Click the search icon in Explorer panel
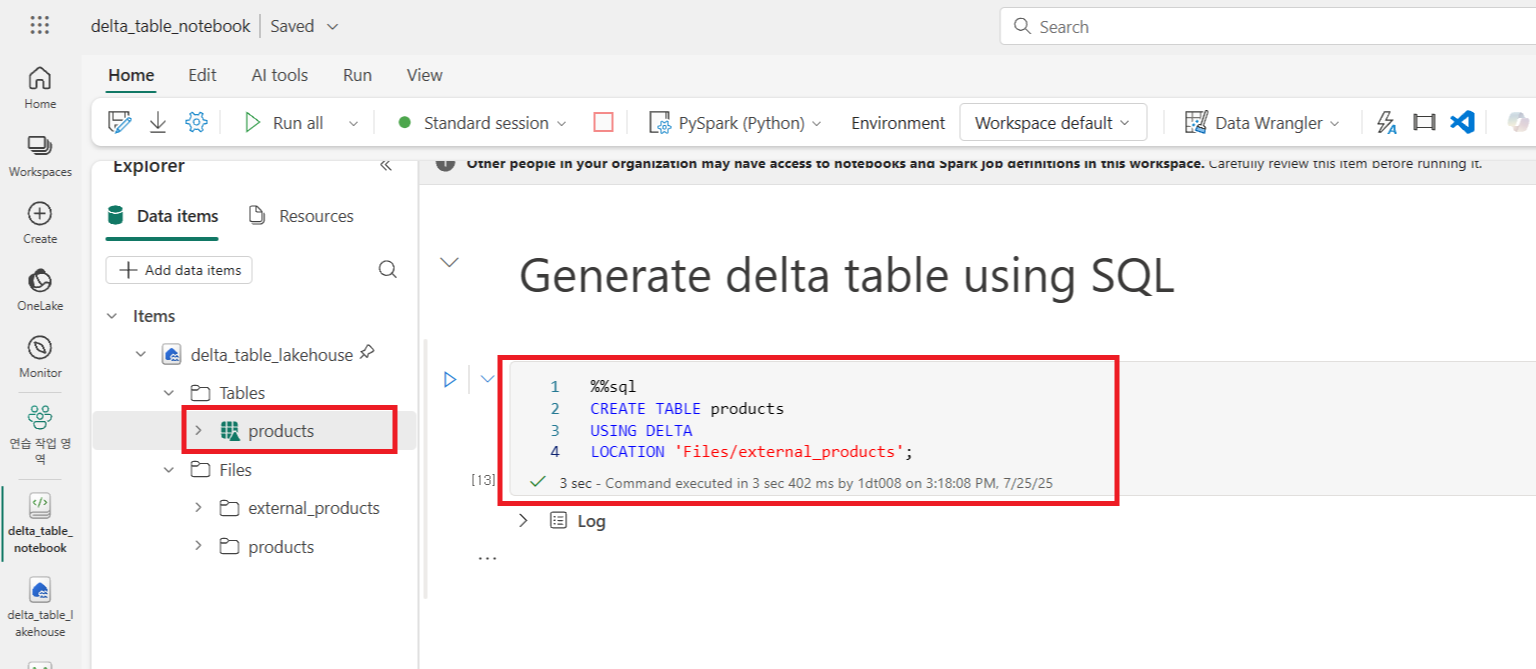 point(388,269)
